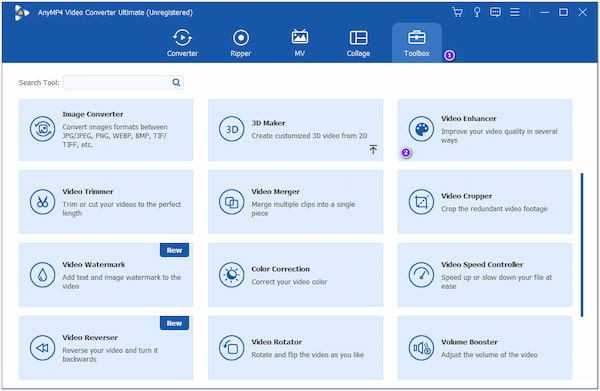Maximize the AnyMP4 window
This screenshot has height=391, width=600.
click(x=563, y=12)
